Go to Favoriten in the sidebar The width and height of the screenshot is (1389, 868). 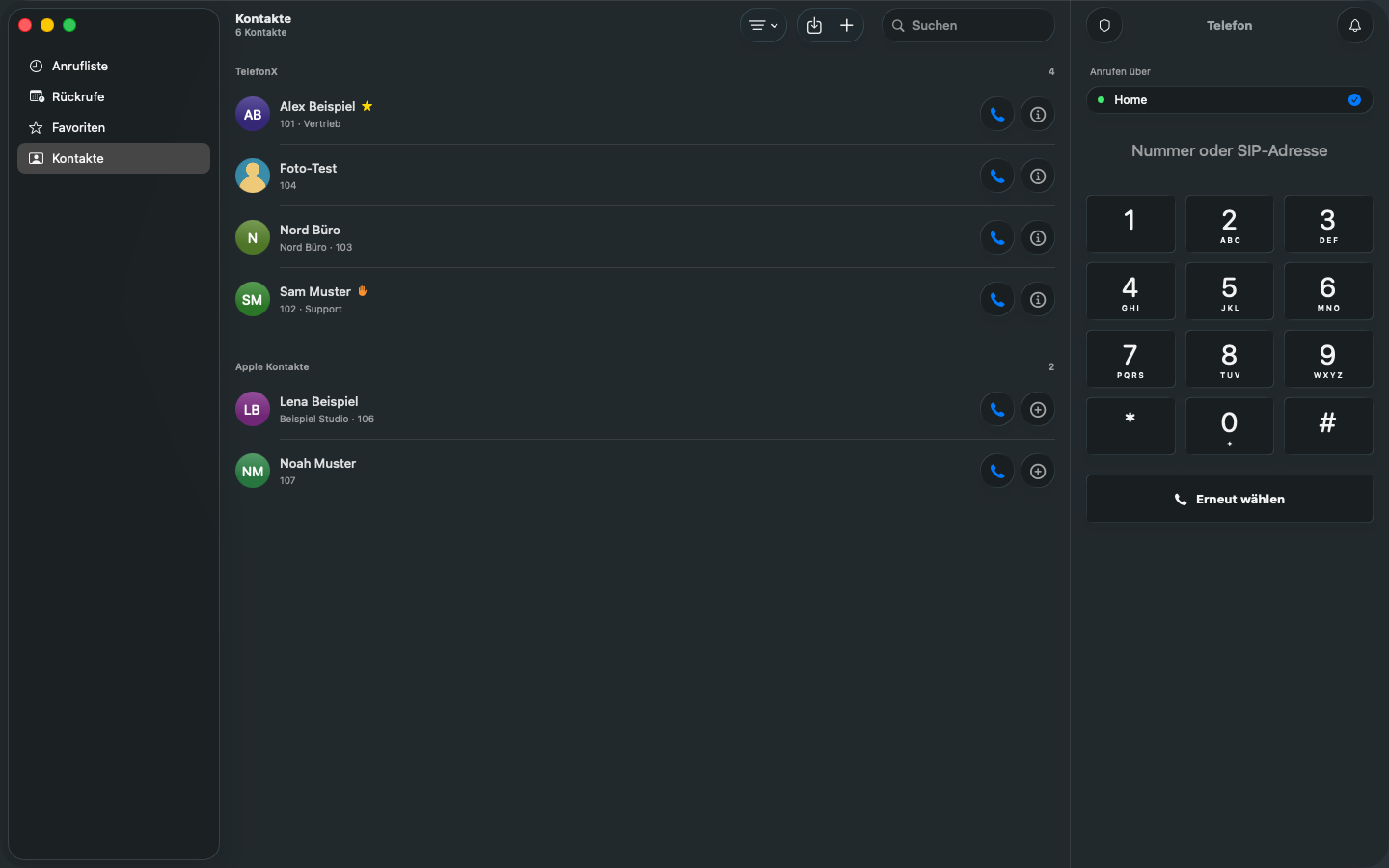click(114, 127)
